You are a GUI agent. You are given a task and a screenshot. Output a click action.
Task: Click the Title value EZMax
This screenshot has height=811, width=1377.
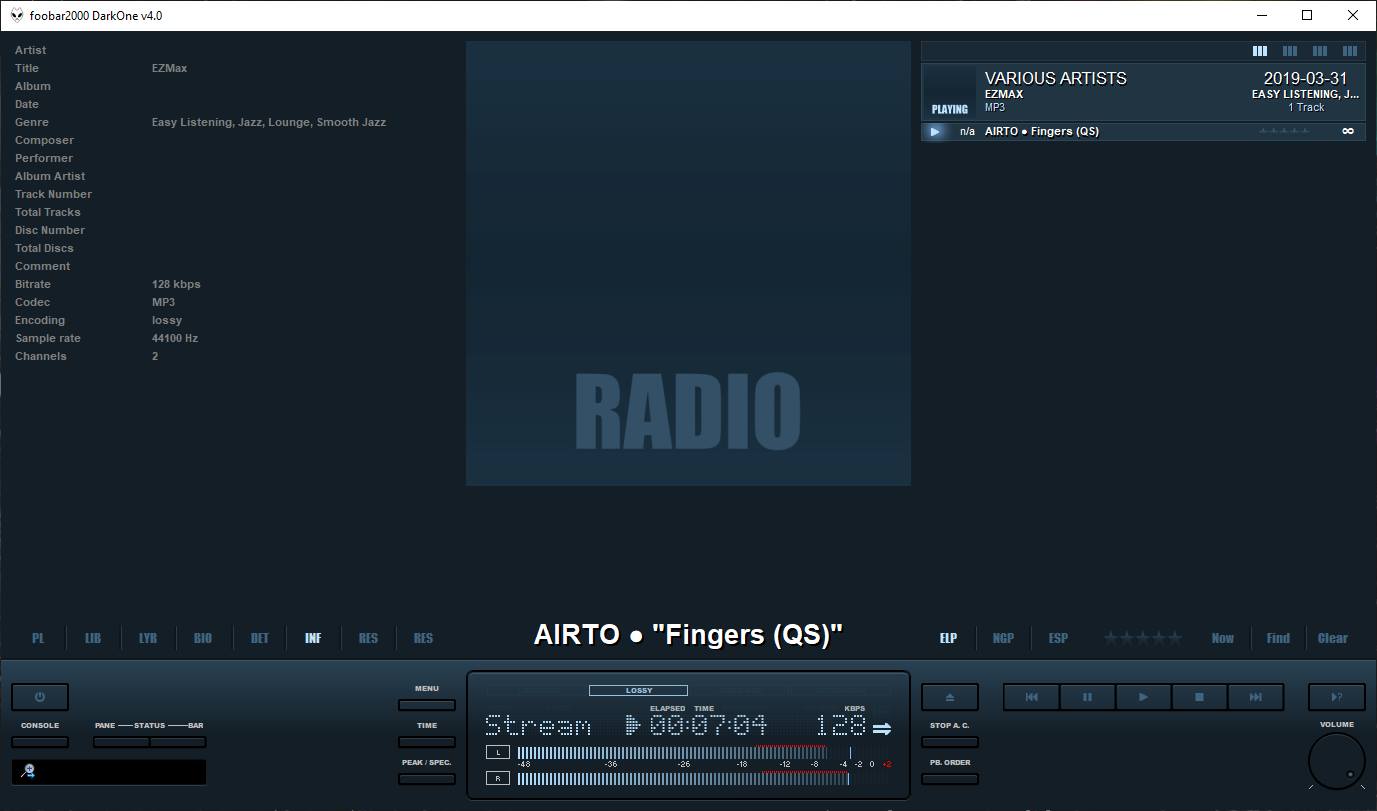coord(170,68)
